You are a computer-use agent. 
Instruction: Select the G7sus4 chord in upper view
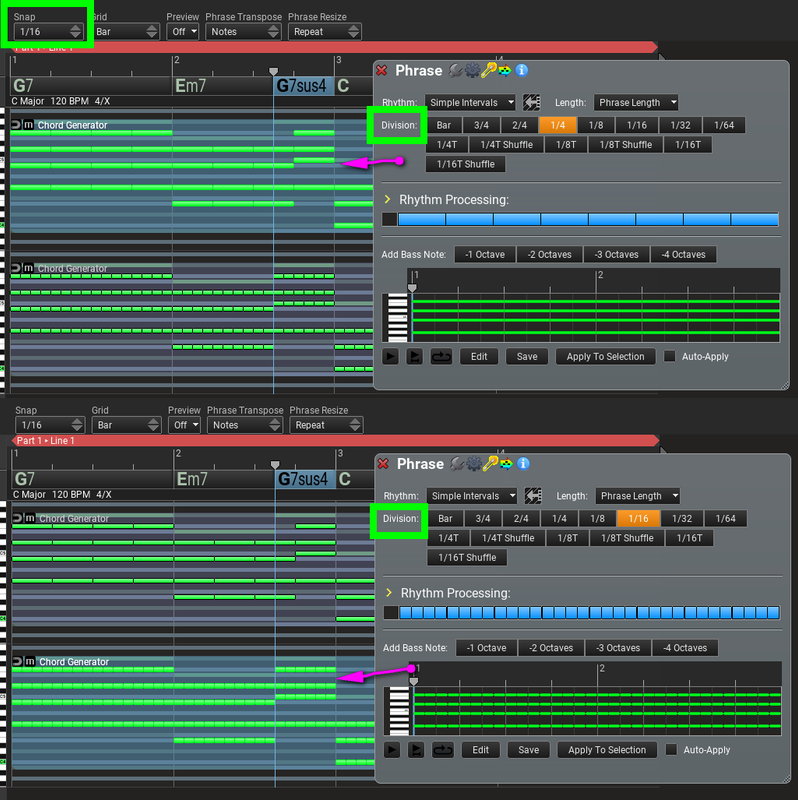tap(304, 86)
